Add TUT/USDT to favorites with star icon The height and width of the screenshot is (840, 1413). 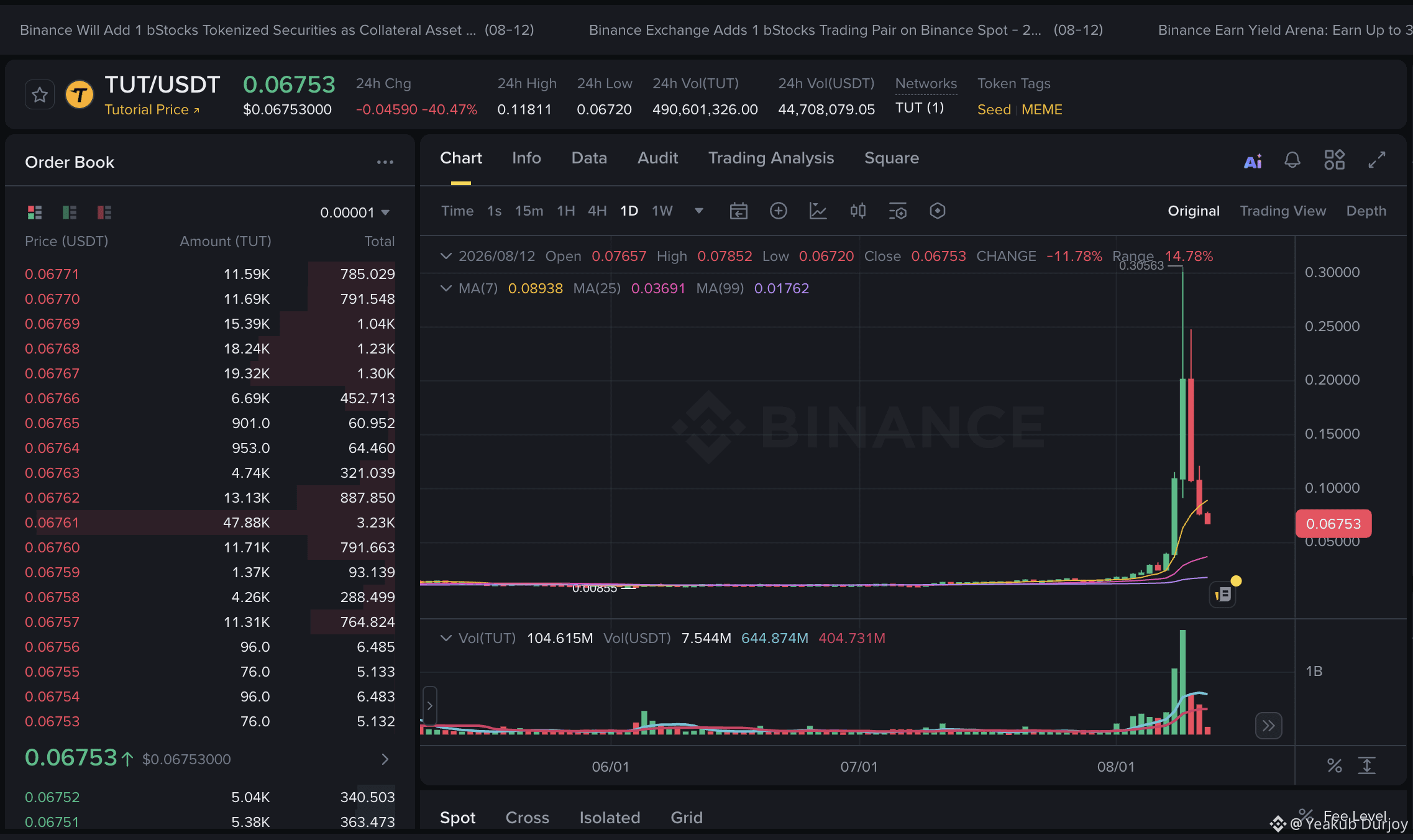coord(40,95)
